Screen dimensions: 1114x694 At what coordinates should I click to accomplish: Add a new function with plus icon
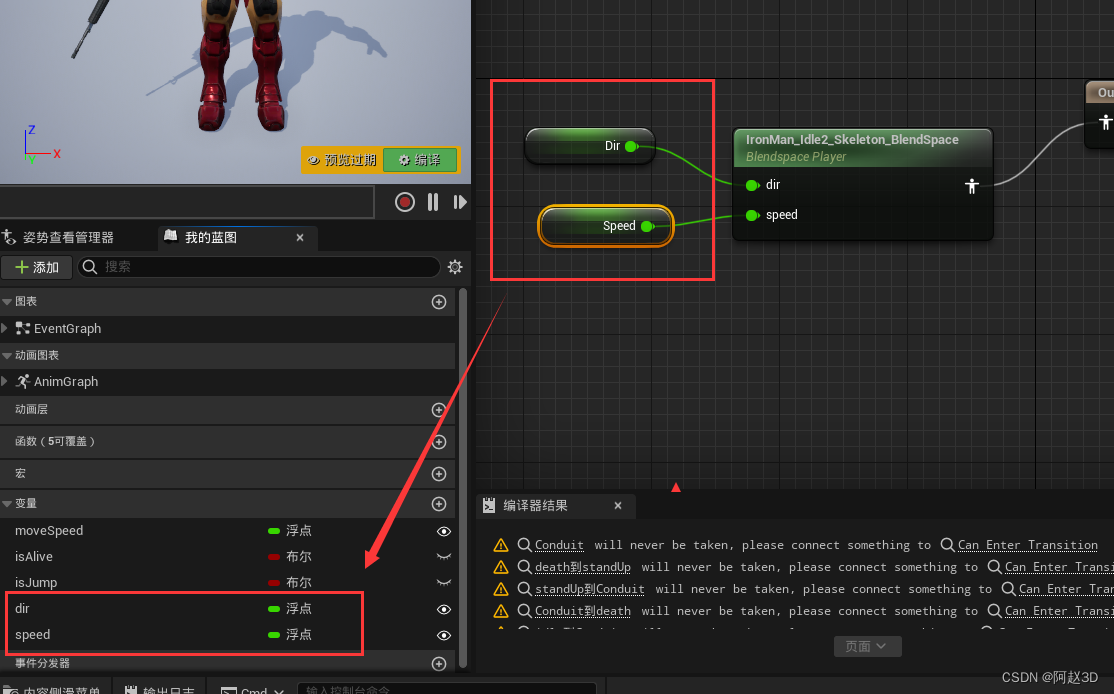[439, 442]
